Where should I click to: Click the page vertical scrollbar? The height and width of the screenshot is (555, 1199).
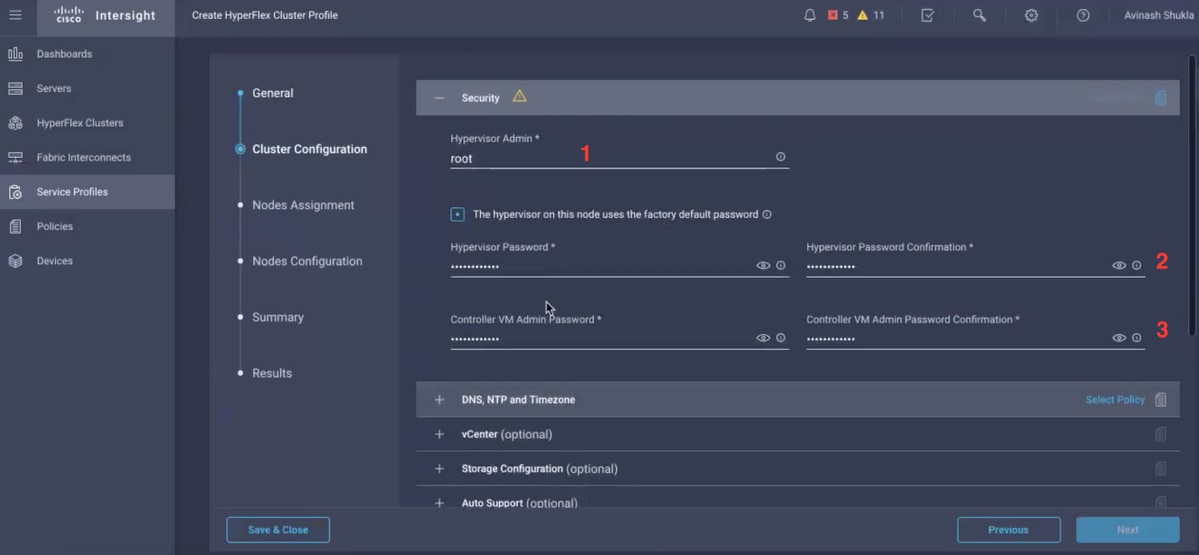pyautogui.click(x=1193, y=195)
